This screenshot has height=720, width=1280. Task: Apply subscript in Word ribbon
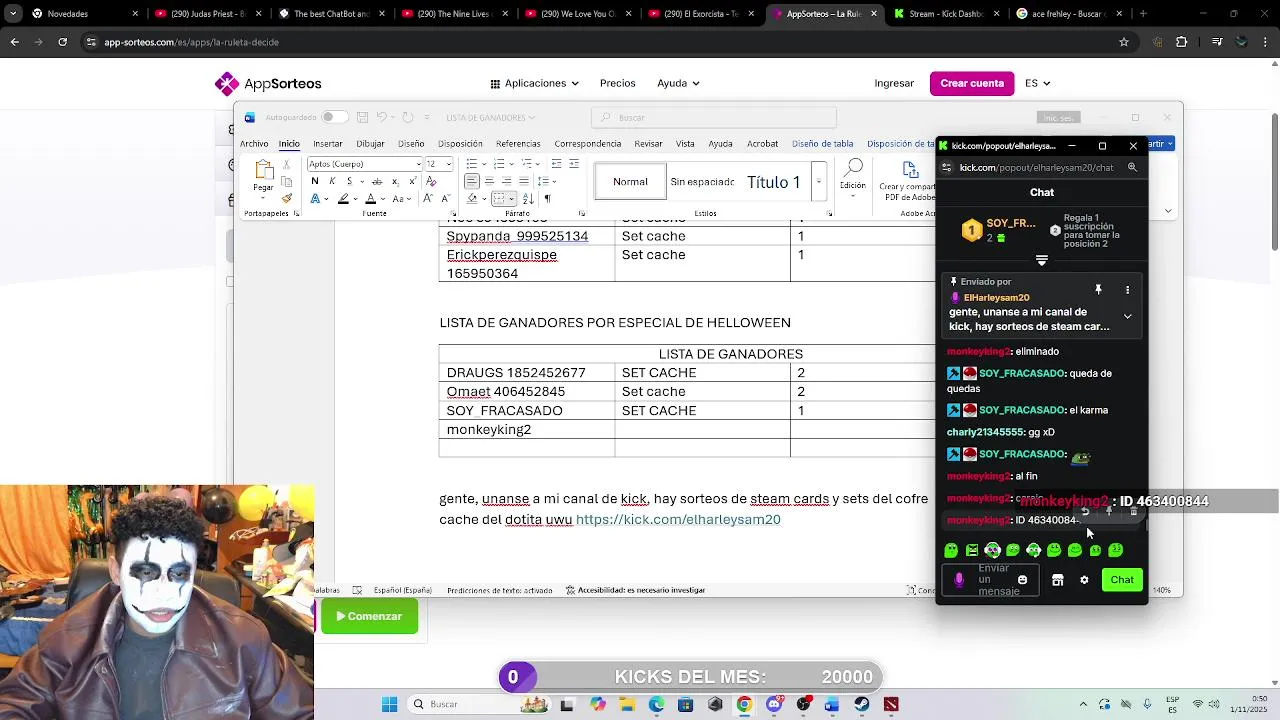394,181
